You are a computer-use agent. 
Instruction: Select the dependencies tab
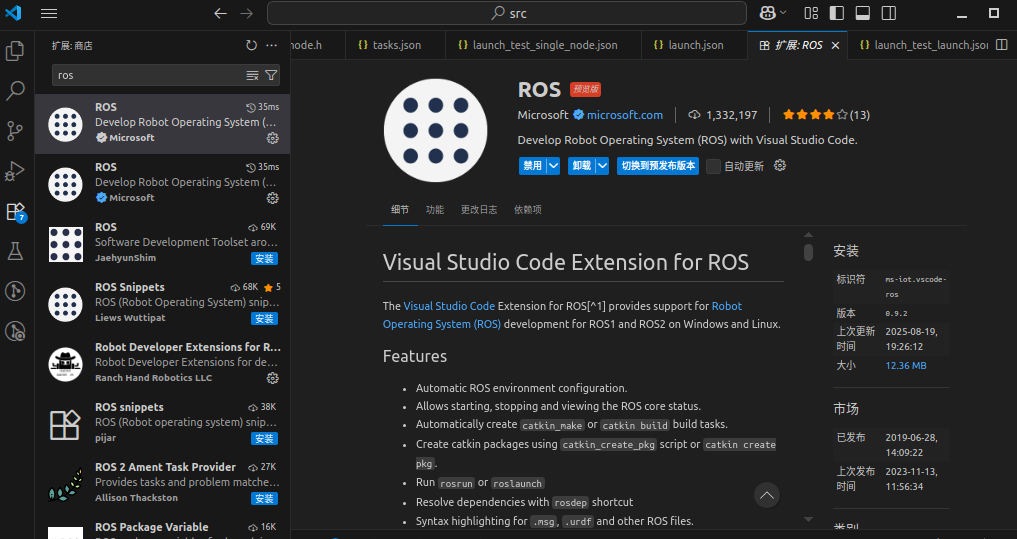(x=527, y=210)
